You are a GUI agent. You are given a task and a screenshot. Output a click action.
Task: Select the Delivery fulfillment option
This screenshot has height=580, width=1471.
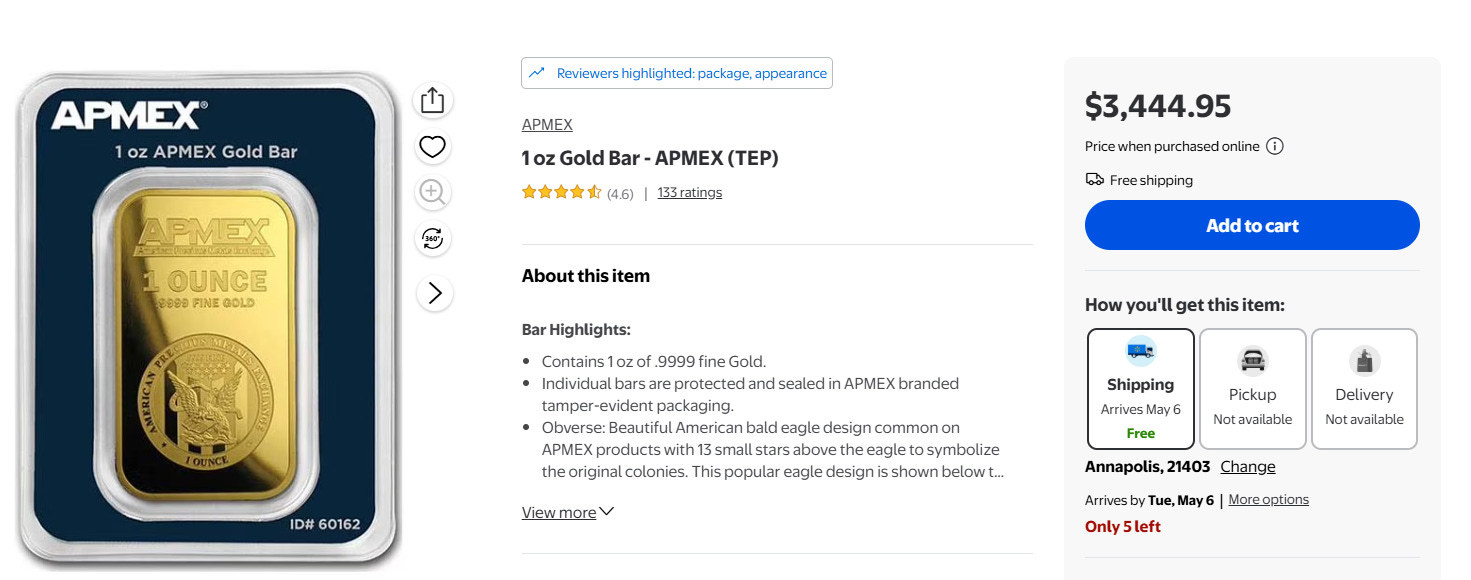(1364, 389)
